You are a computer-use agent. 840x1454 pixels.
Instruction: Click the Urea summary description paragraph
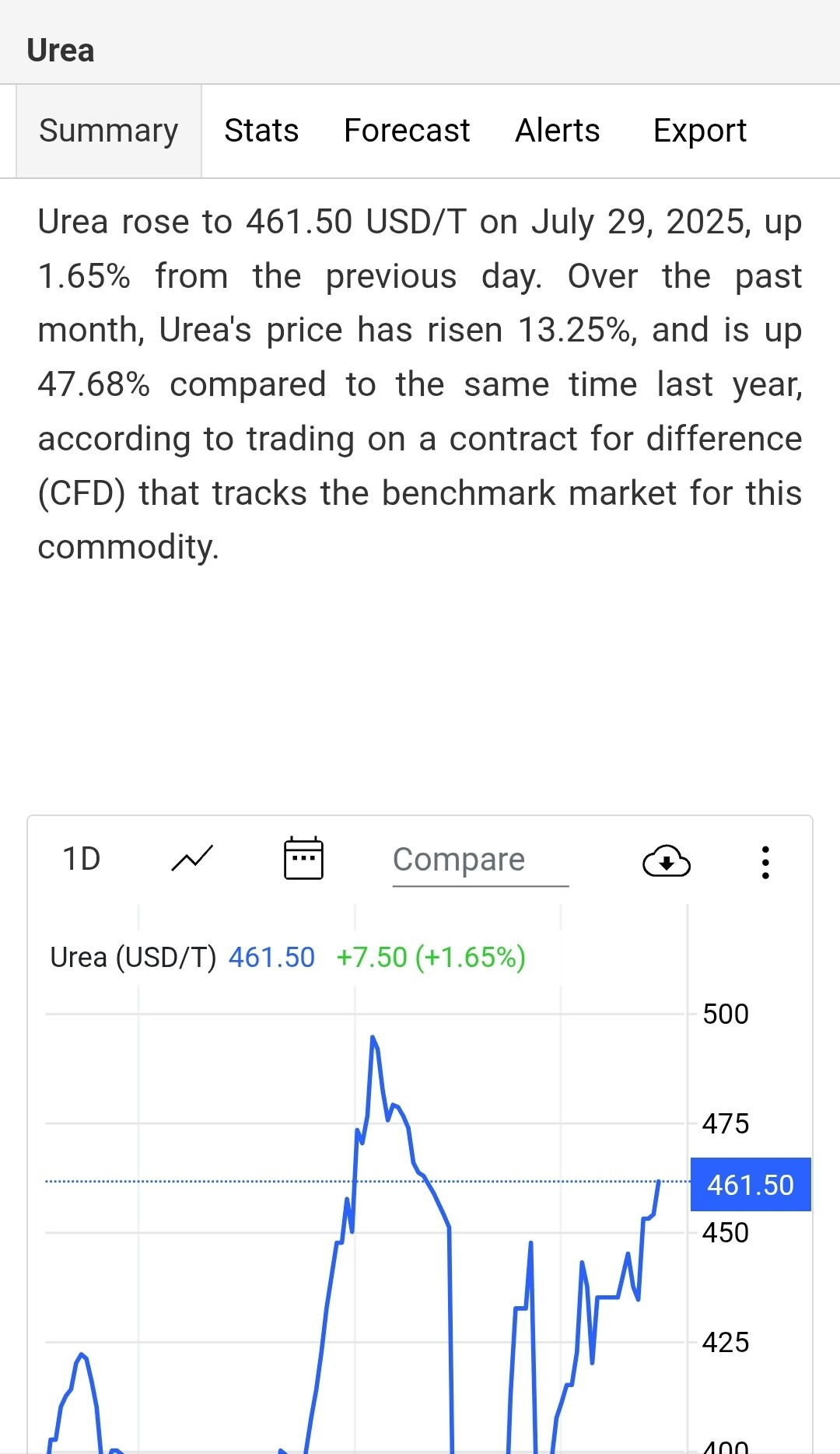coord(420,384)
